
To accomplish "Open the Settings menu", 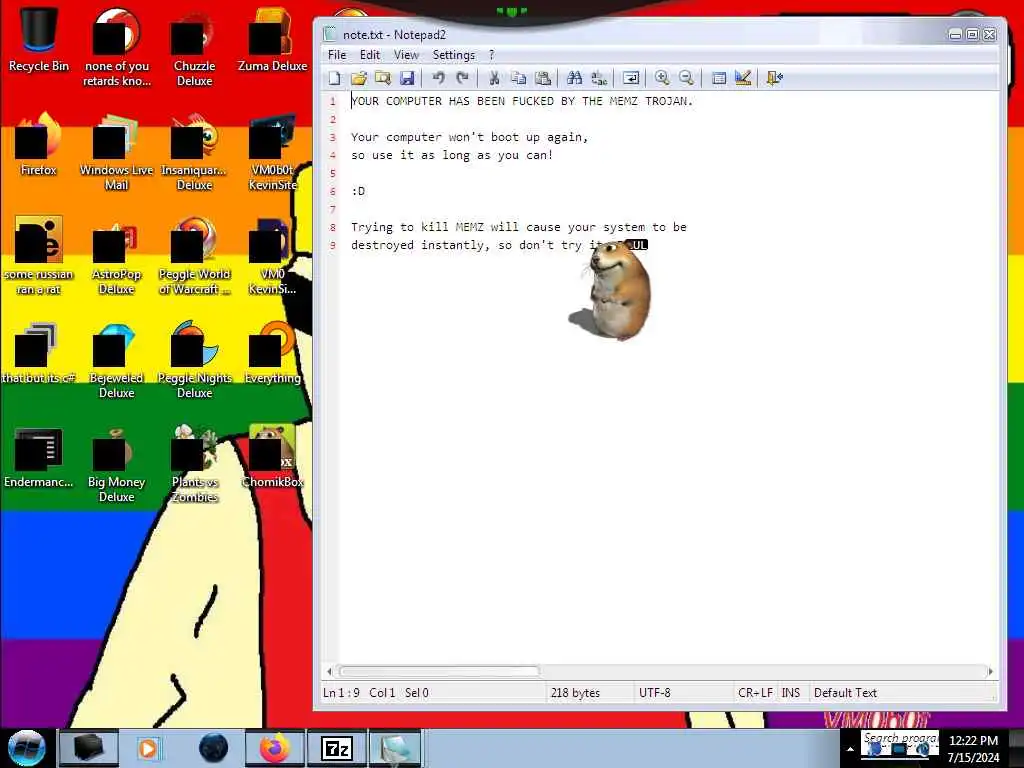I will point(454,55).
